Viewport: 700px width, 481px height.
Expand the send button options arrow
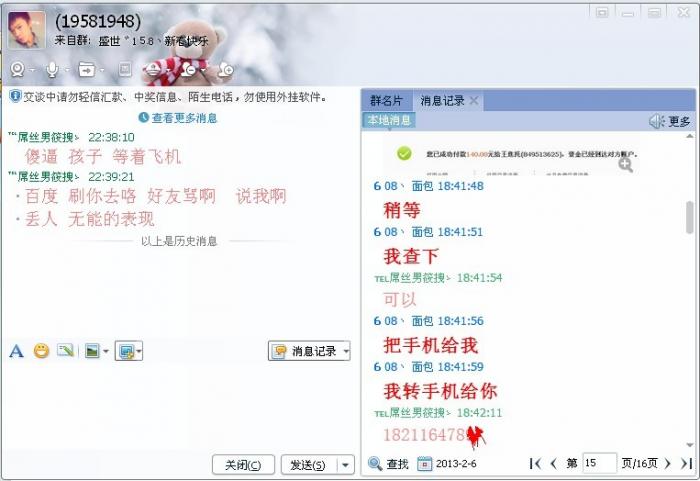(346, 465)
